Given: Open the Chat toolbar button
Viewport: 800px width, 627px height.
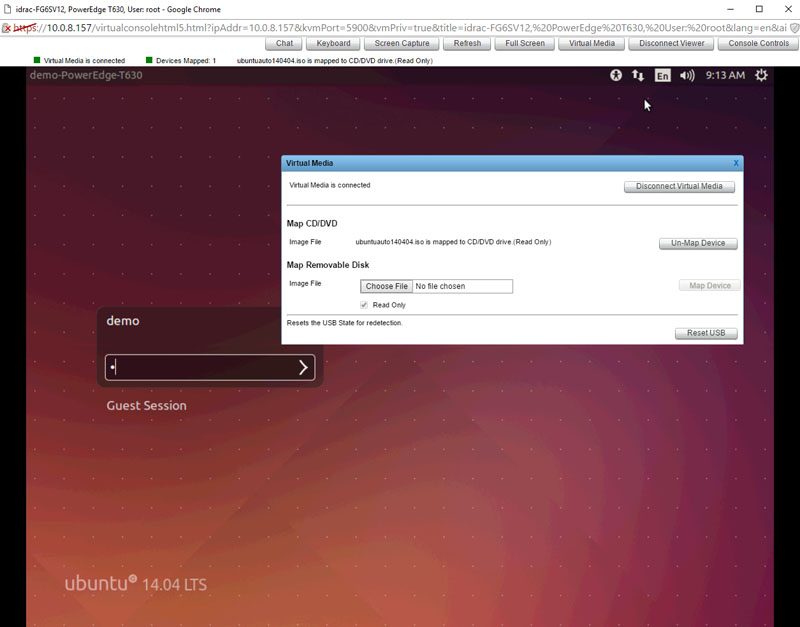Looking at the screenshot, I should pos(284,43).
